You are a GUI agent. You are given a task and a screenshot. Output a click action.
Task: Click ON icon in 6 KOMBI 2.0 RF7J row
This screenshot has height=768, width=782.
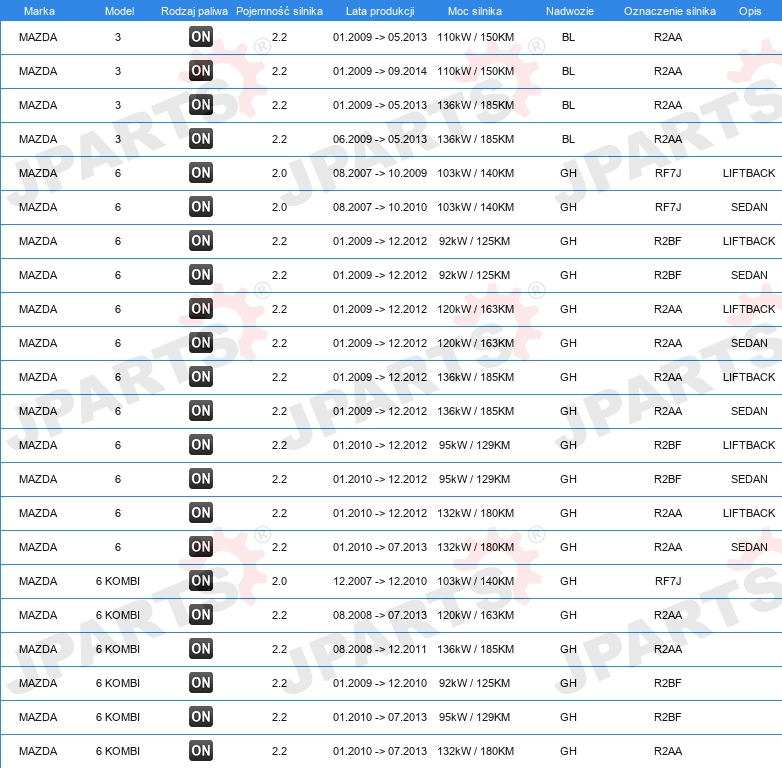click(201, 581)
